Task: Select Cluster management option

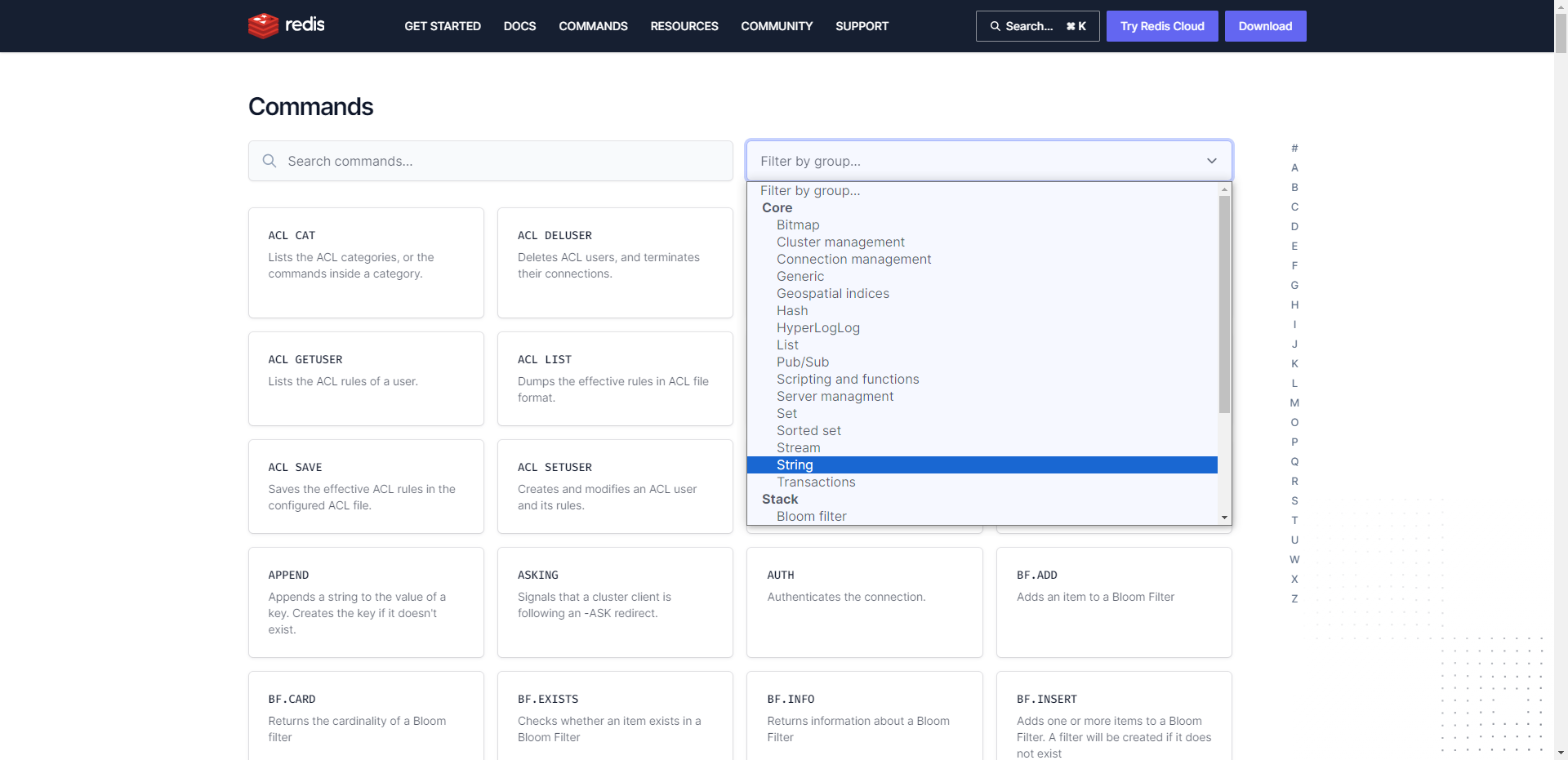Action: tap(982, 242)
